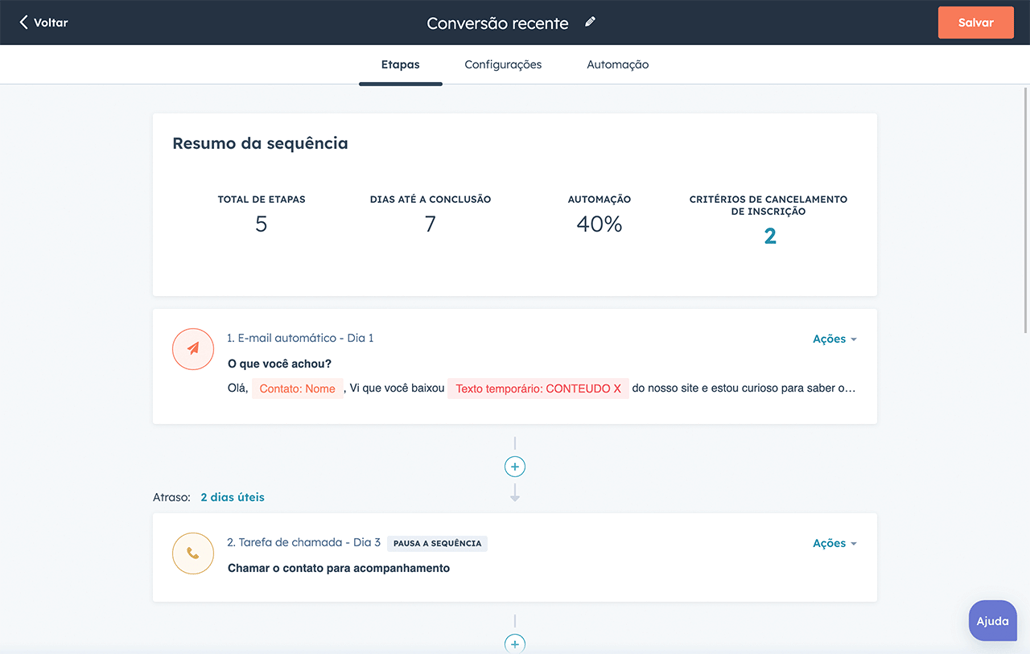Click the cancellation criteria count 2
1030x654 pixels.
pyautogui.click(x=769, y=236)
